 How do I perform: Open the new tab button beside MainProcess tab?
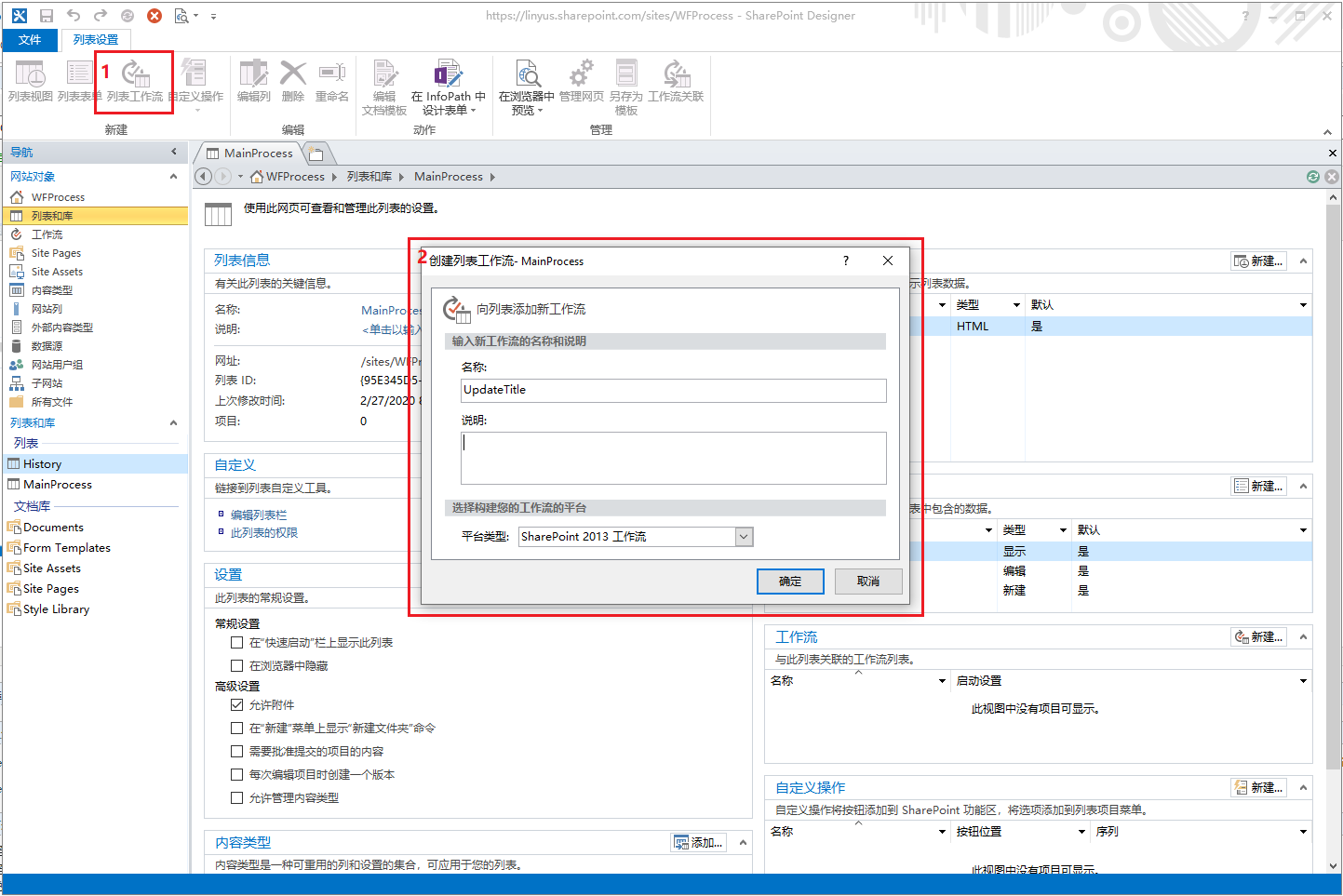pyautogui.click(x=316, y=154)
